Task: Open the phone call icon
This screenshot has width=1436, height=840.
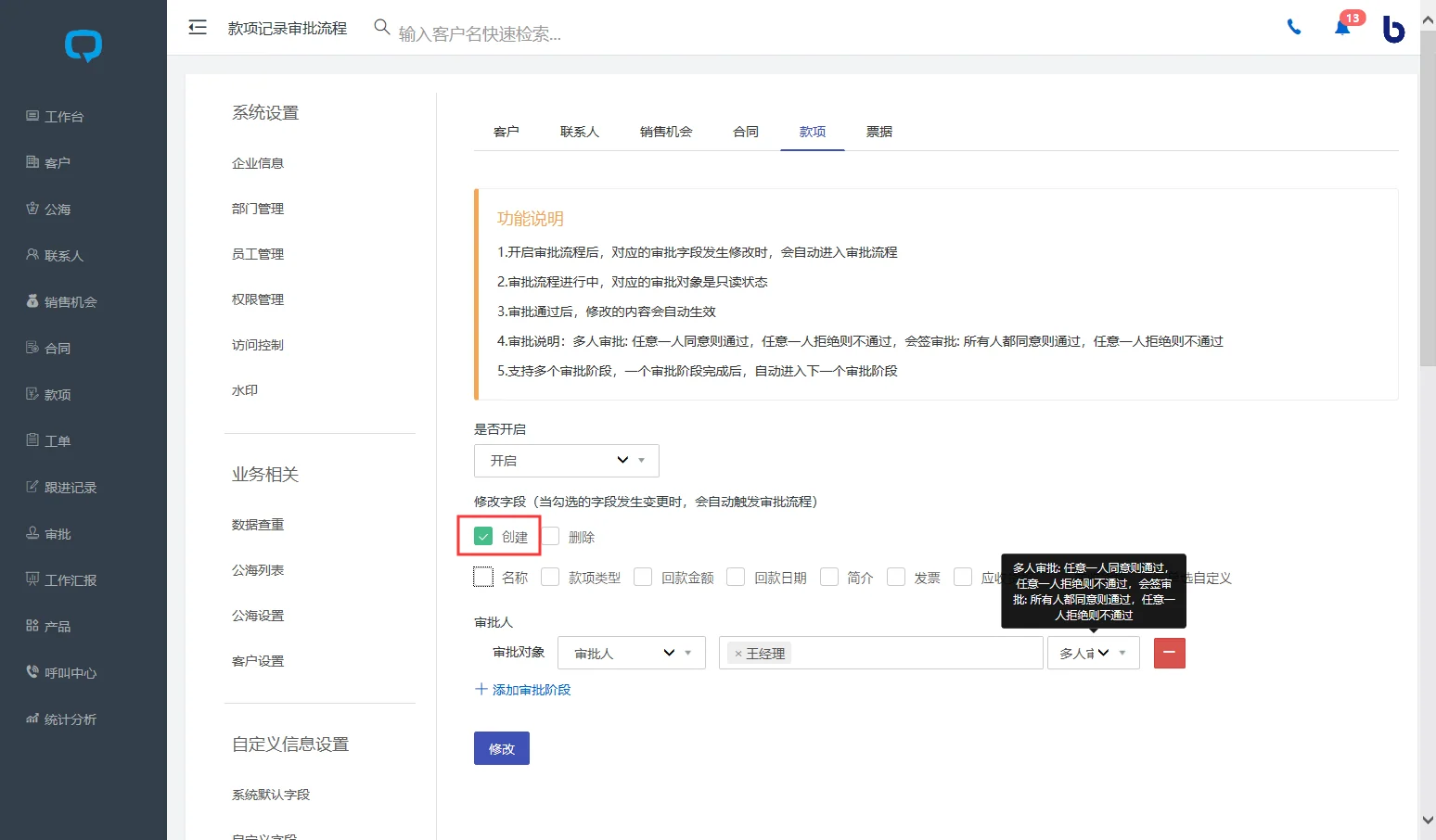Action: click(1294, 27)
